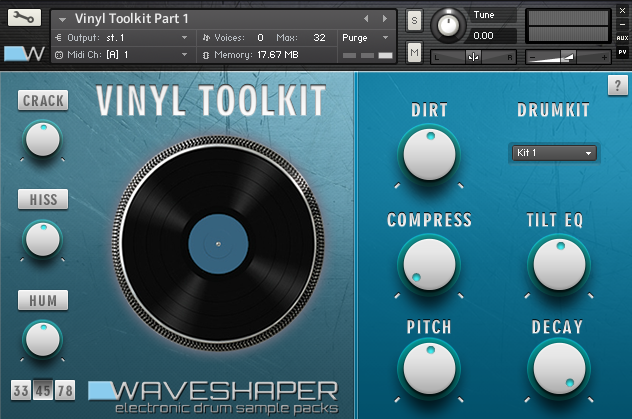
Task: Toggle the CRACK noise button
Action: tap(43, 100)
